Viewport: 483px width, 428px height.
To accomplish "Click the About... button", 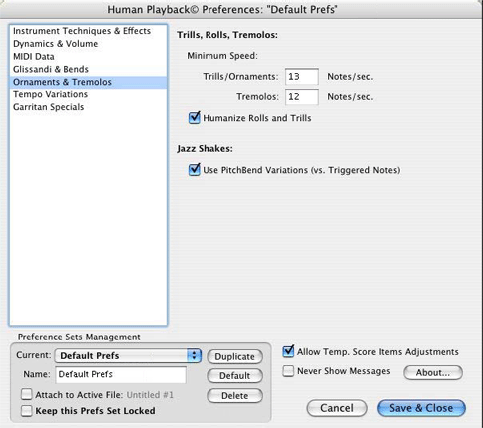I will [x=433, y=372].
